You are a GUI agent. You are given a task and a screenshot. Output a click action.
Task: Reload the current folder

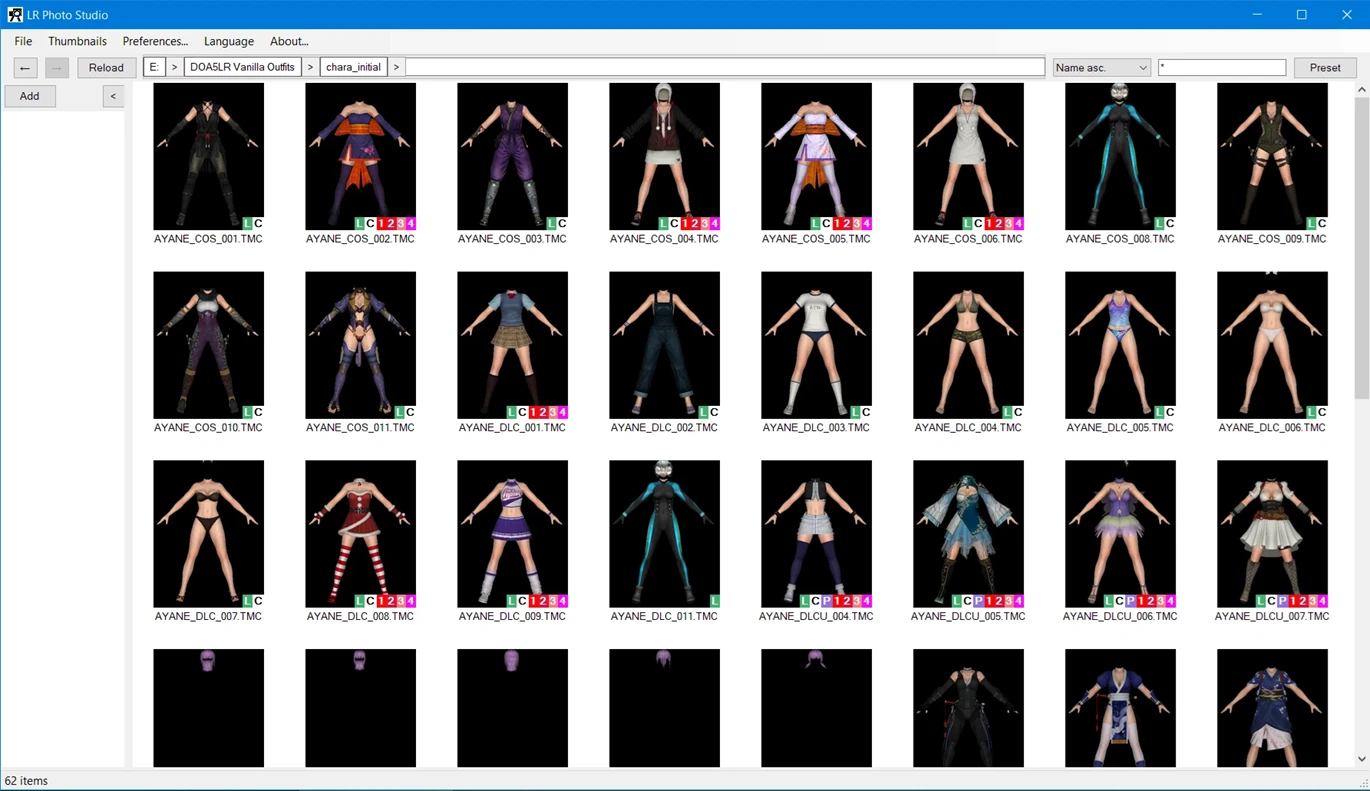tap(106, 68)
